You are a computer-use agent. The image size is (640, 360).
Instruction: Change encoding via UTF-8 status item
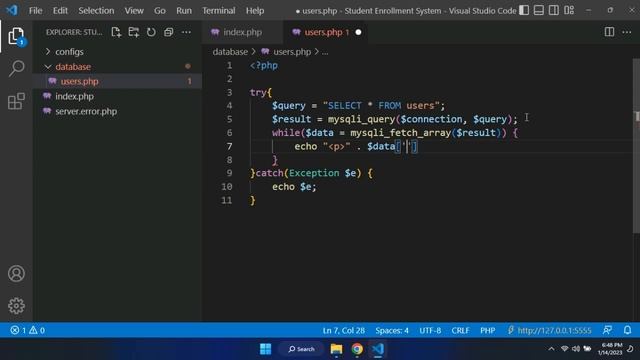click(x=430, y=330)
